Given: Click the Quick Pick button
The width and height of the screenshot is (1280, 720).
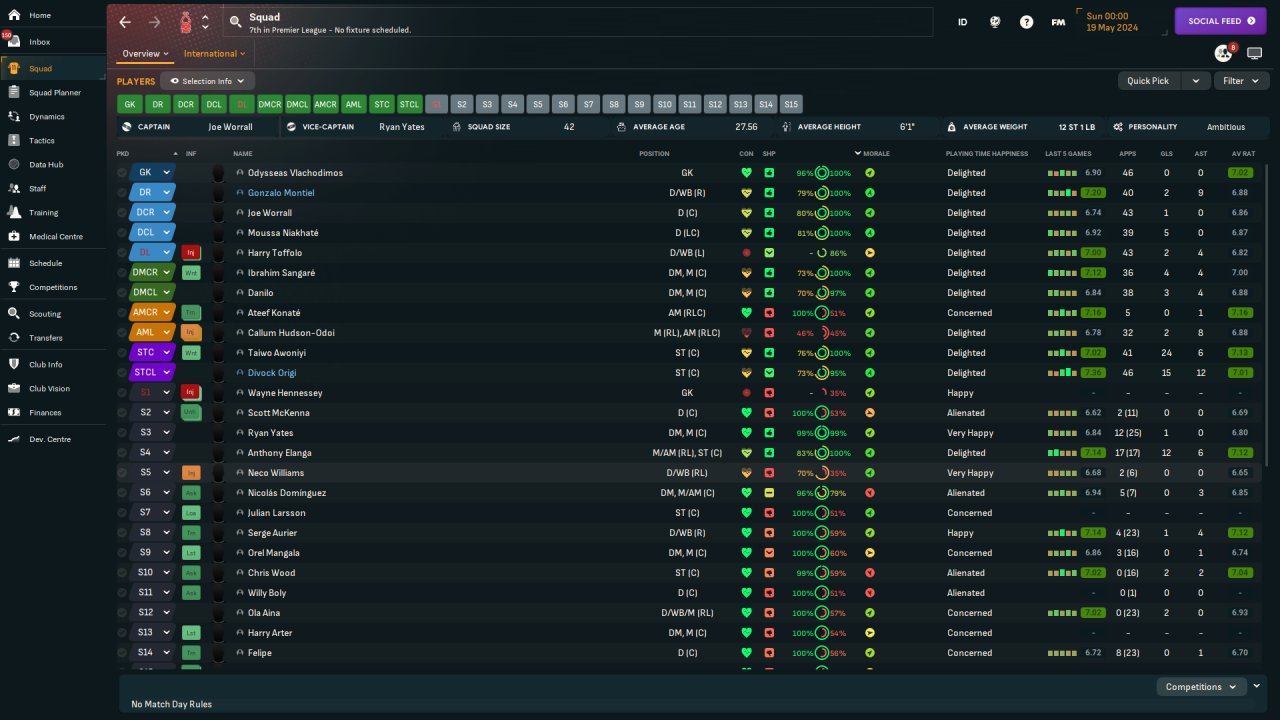Looking at the screenshot, I should pos(1148,81).
